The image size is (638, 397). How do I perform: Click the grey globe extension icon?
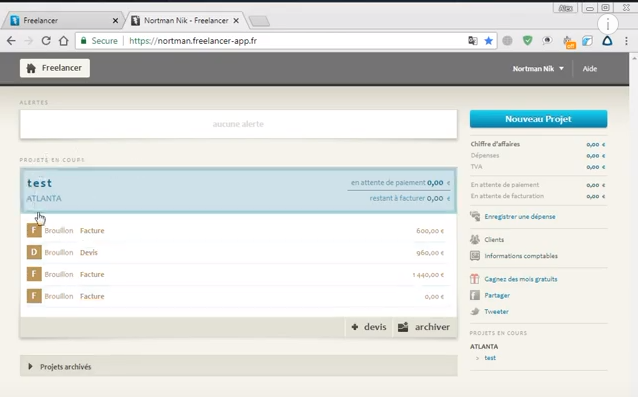(x=507, y=41)
